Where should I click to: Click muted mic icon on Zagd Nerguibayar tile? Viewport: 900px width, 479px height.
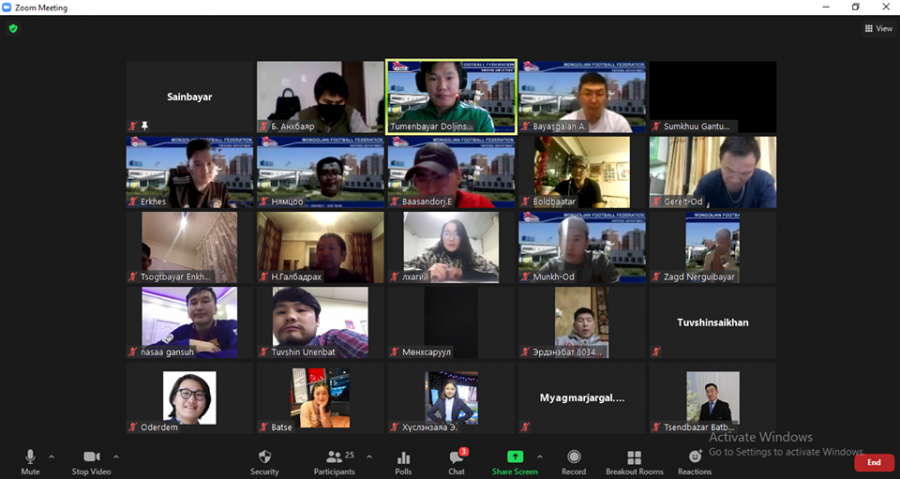point(657,277)
